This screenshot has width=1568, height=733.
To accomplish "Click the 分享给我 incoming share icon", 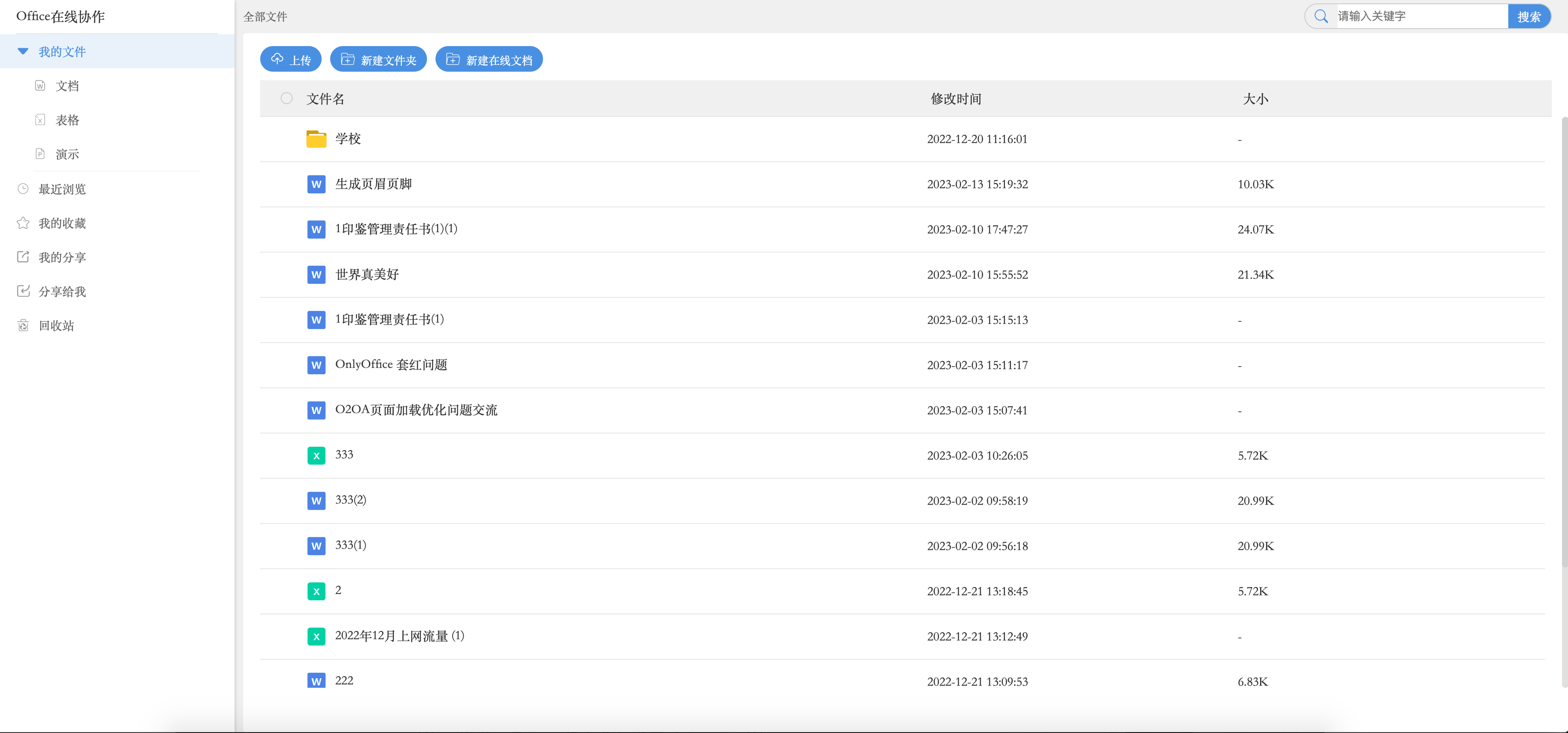I will coord(23,291).
